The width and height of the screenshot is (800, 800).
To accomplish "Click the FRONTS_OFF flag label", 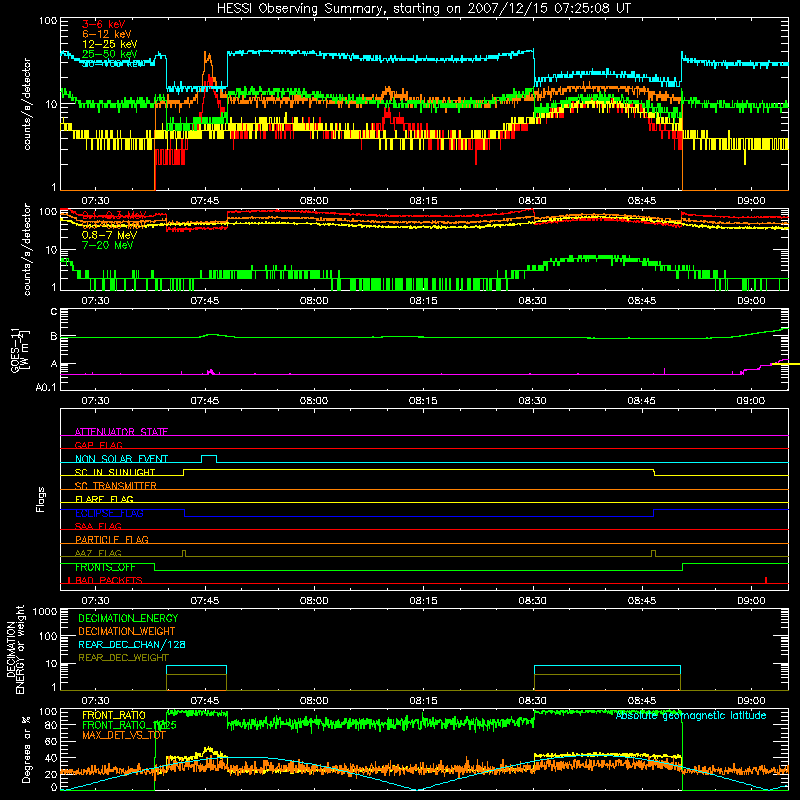I will point(105,567).
